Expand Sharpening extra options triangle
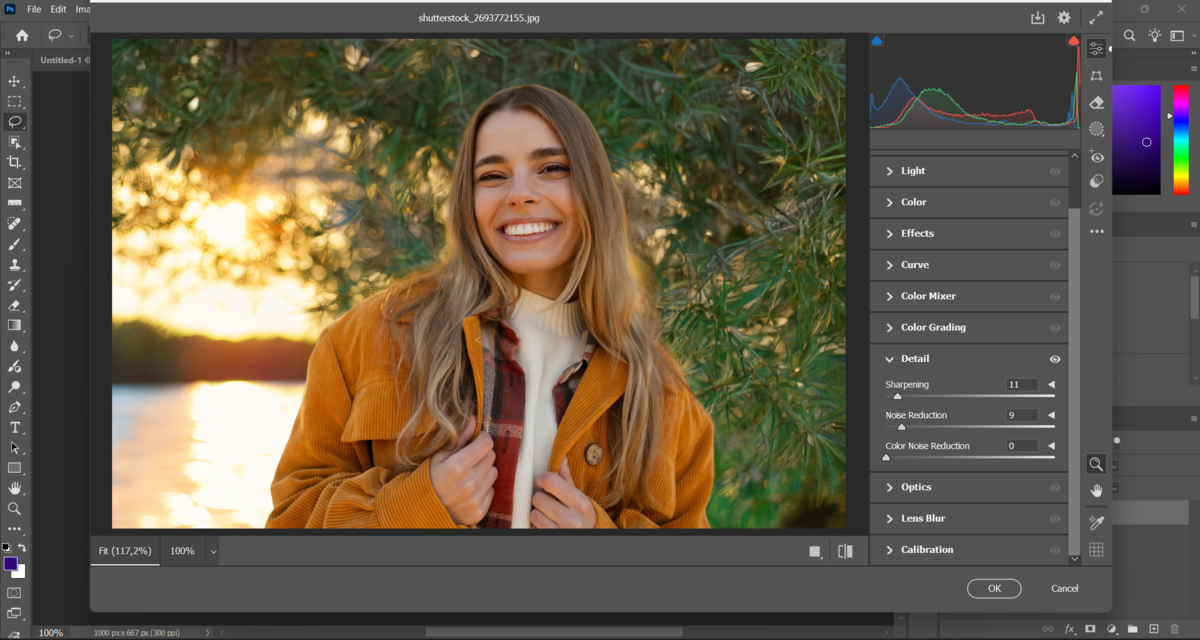Screen dimensions: 1200x640 [x=1051, y=384]
